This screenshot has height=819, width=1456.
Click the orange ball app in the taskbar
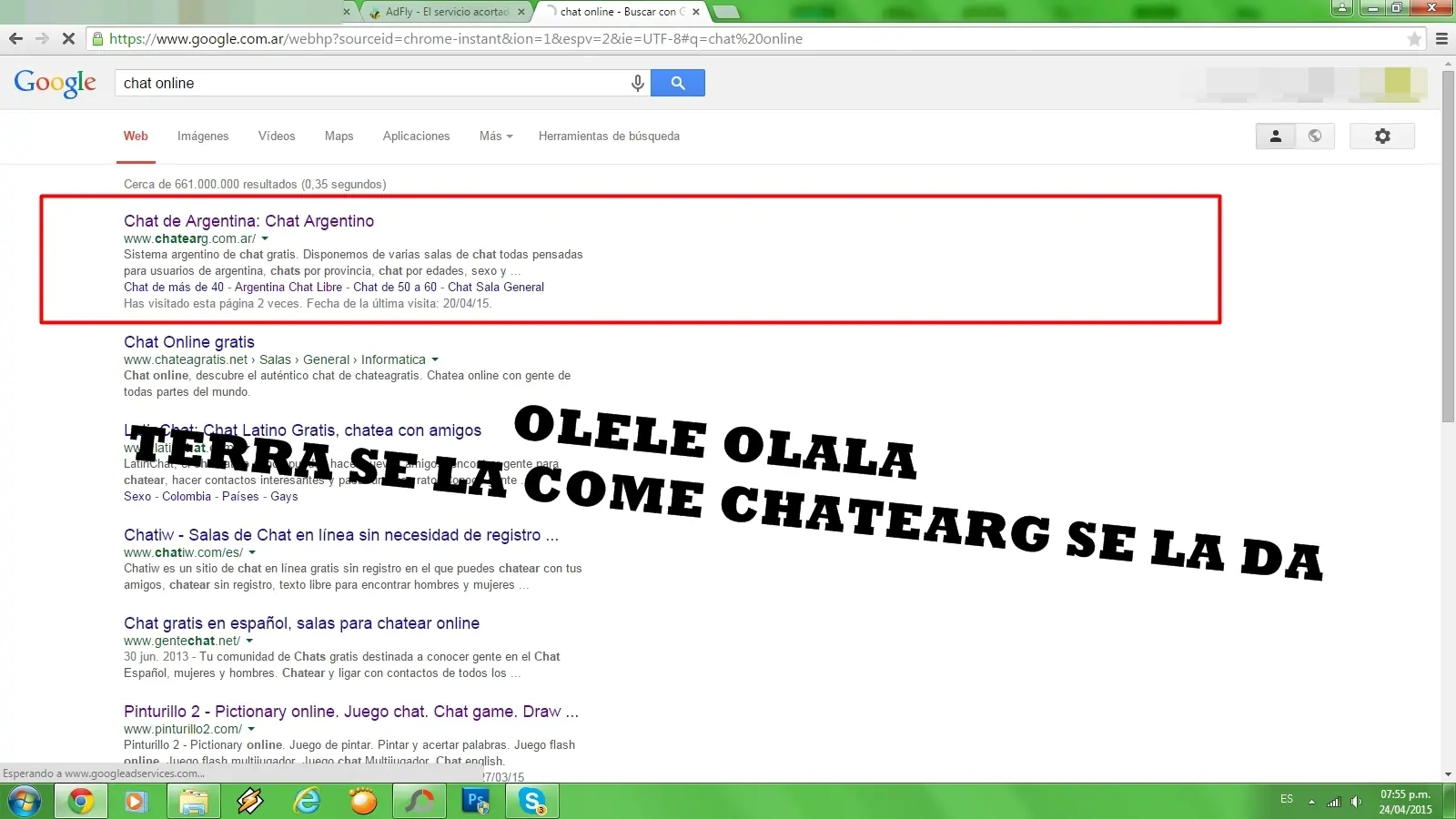(x=363, y=802)
